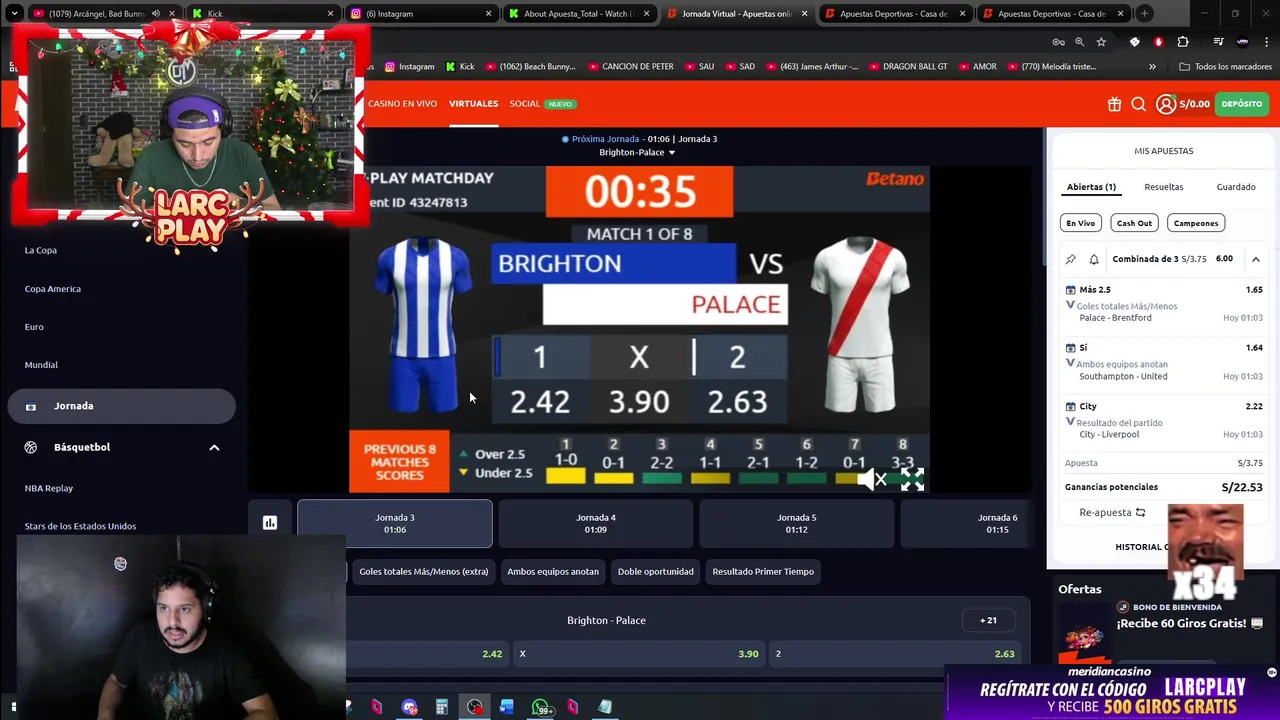Bet on away win 2 at 2.63

[895, 654]
